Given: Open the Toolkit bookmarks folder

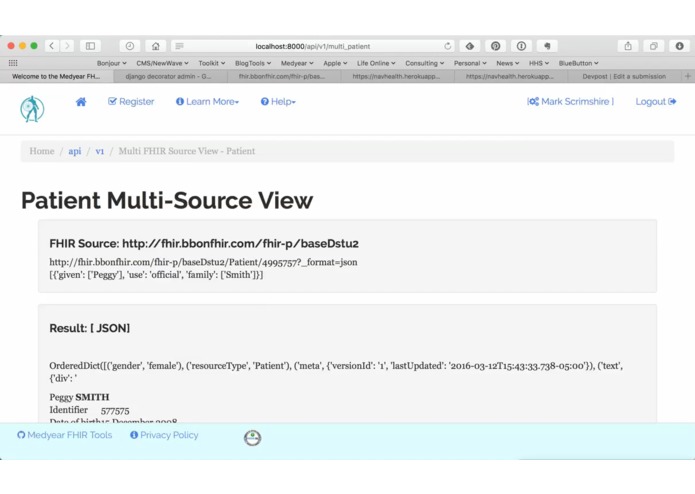Looking at the screenshot, I should (211, 63).
